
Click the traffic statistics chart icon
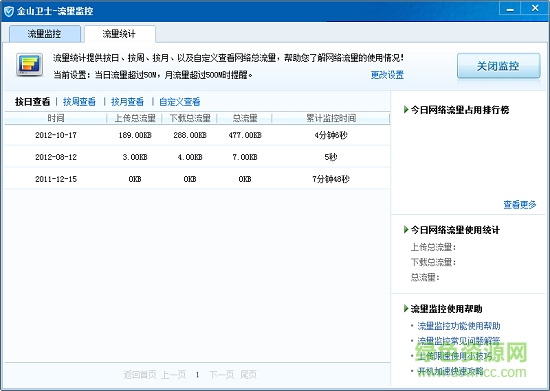pyautogui.click(x=29, y=65)
